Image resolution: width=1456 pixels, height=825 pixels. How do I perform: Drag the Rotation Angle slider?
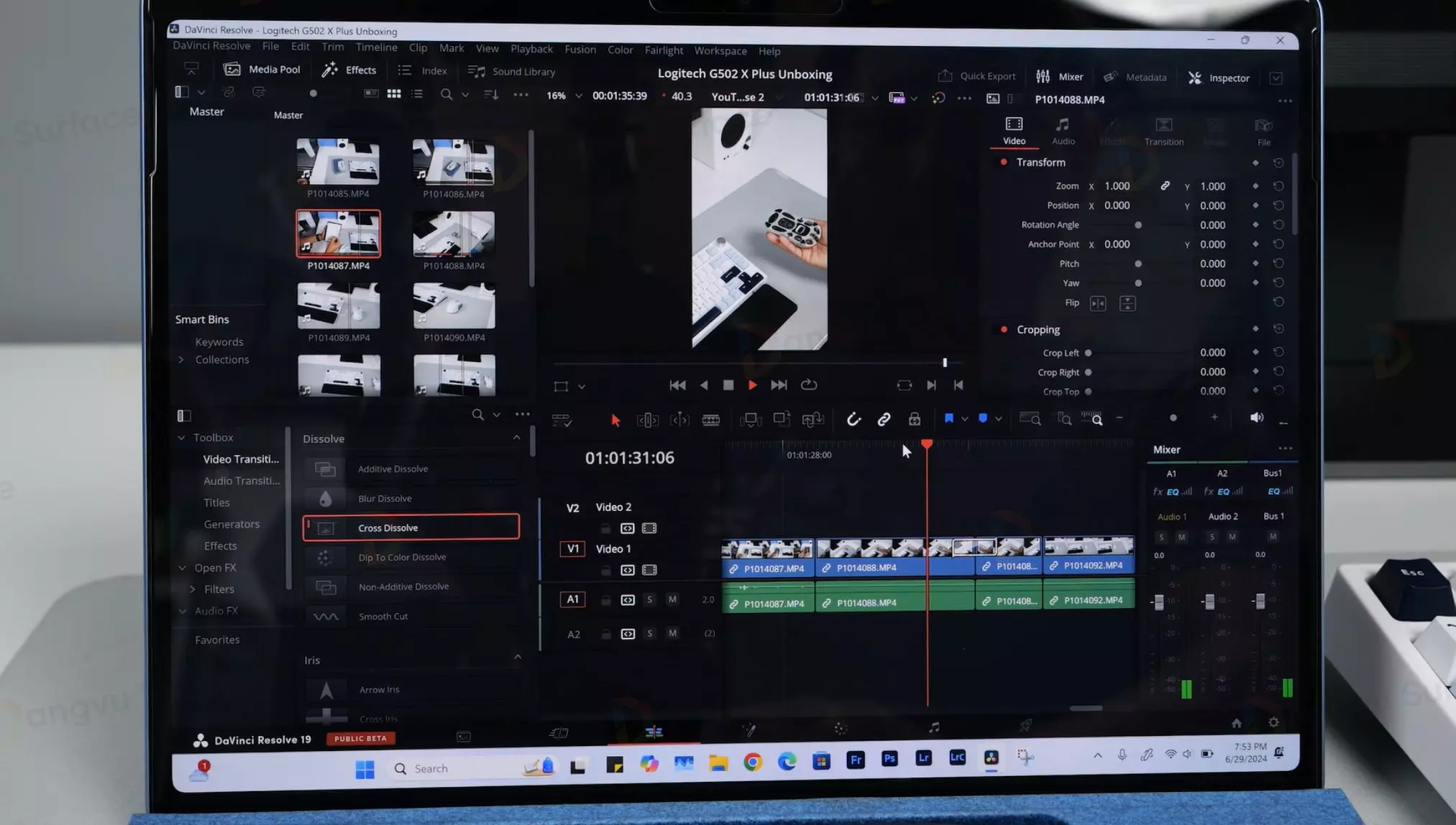coord(1138,224)
